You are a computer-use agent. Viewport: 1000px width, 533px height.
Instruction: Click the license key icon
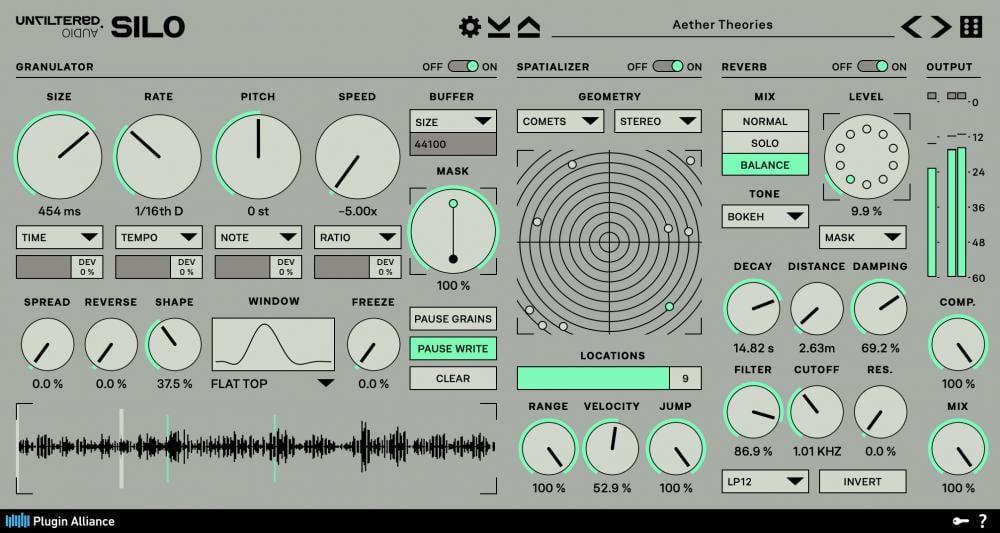click(x=960, y=522)
